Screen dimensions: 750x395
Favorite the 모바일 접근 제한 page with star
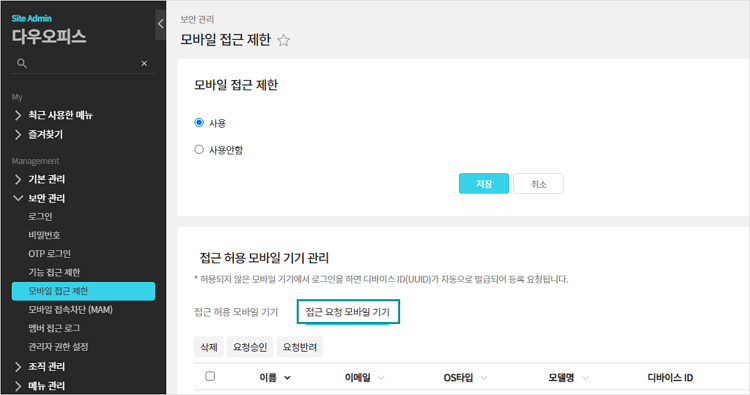tap(284, 41)
